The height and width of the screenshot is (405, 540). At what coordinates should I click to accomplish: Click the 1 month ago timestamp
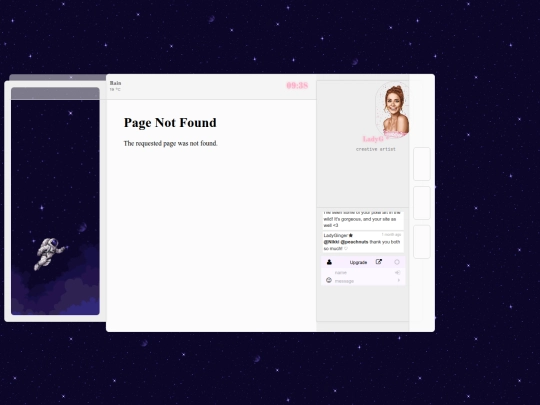pyautogui.click(x=391, y=235)
